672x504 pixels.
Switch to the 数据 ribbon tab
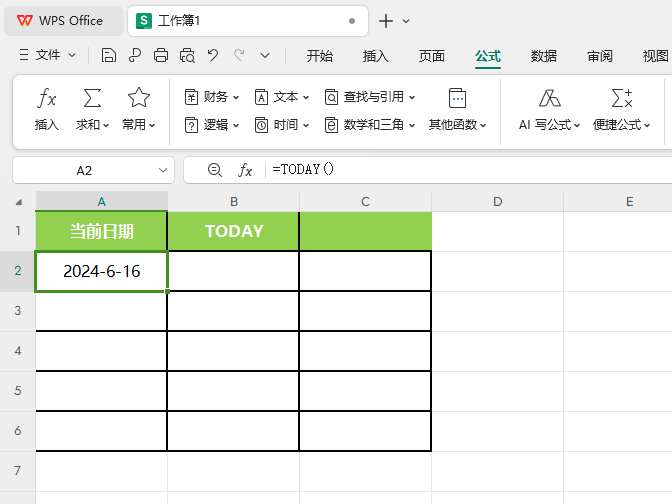point(544,56)
